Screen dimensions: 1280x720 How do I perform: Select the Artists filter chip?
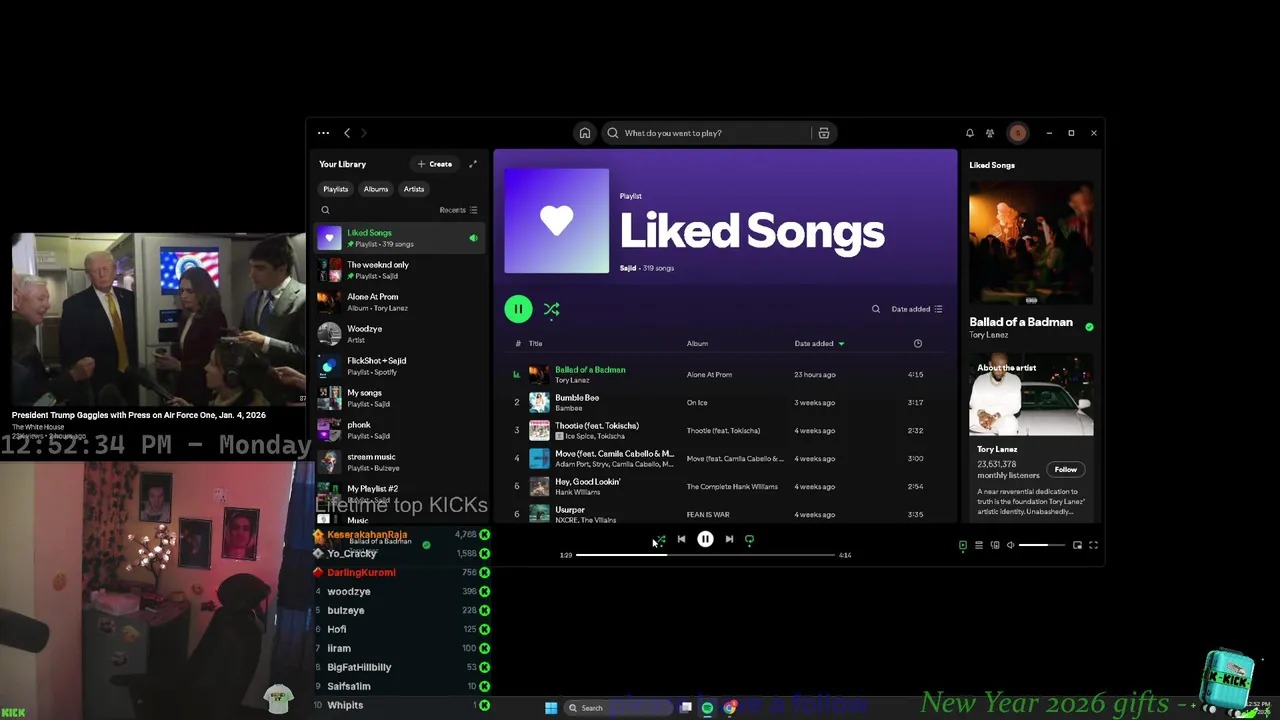click(x=414, y=189)
